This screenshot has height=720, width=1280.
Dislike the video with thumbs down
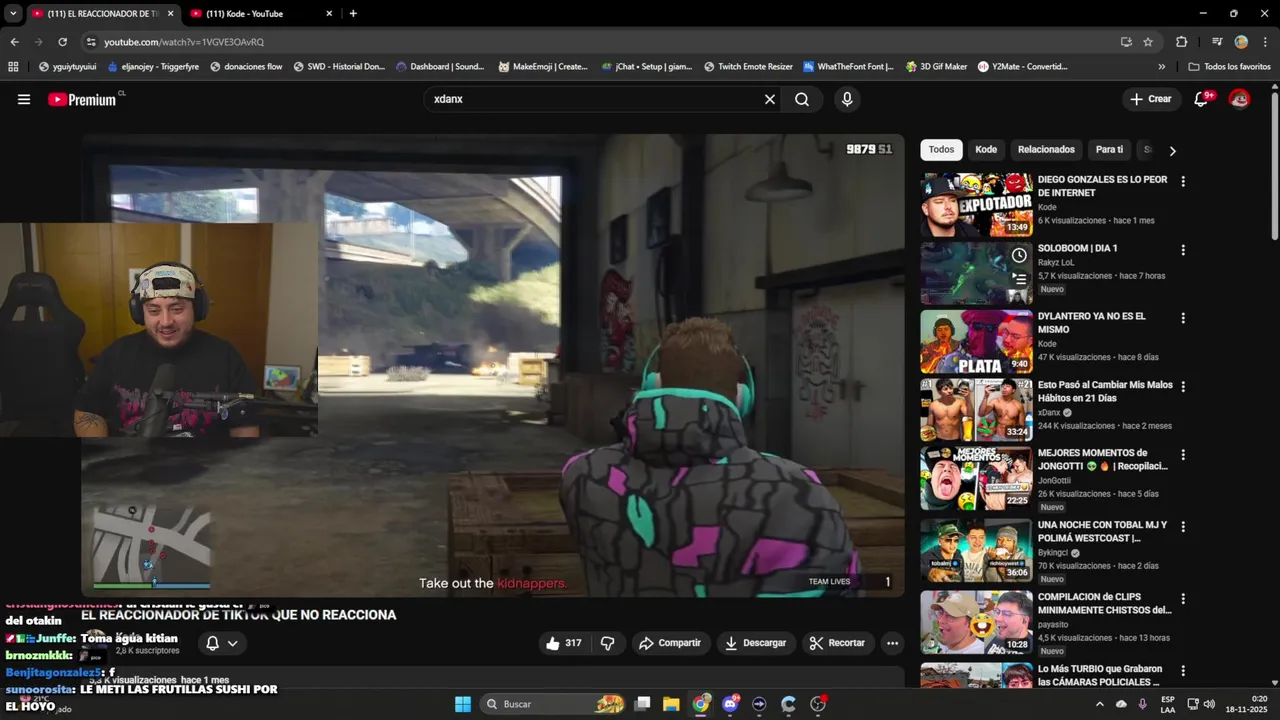[607, 643]
